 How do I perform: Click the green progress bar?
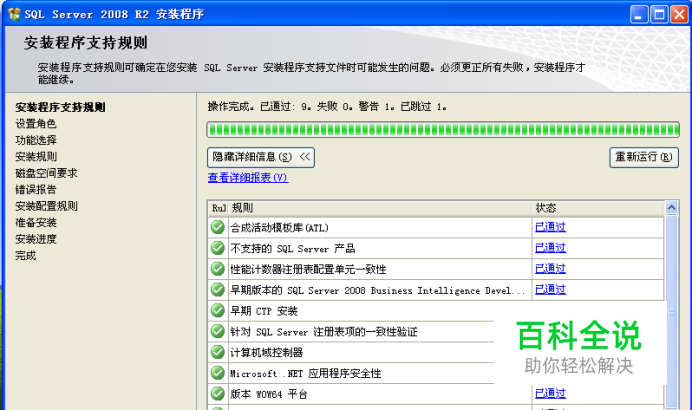click(x=443, y=130)
